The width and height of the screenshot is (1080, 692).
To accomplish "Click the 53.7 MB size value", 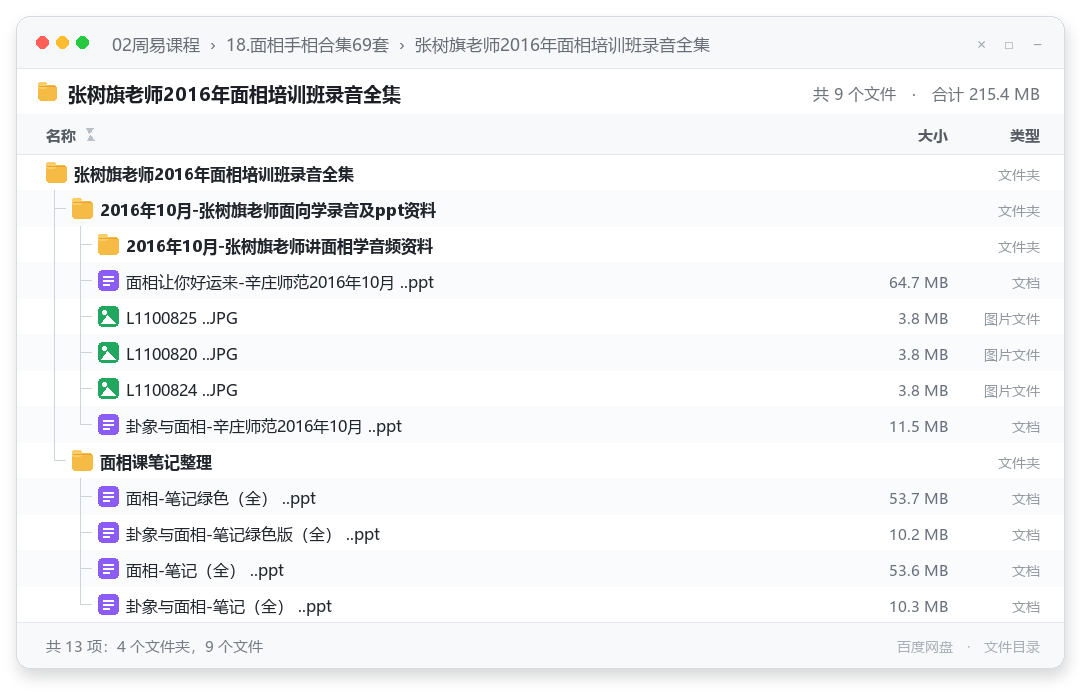I will coord(918,498).
